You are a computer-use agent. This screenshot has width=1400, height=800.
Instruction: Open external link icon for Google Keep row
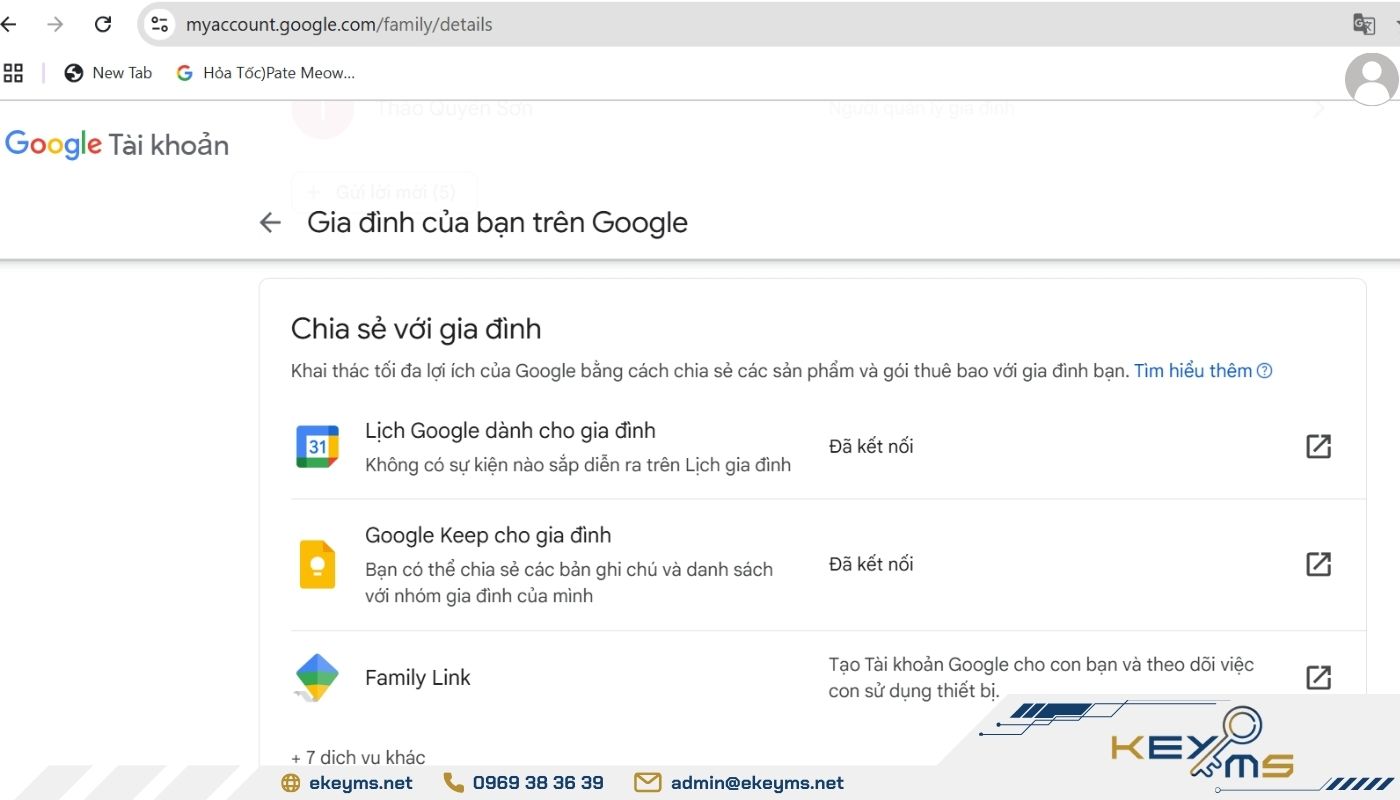click(x=1319, y=564)
